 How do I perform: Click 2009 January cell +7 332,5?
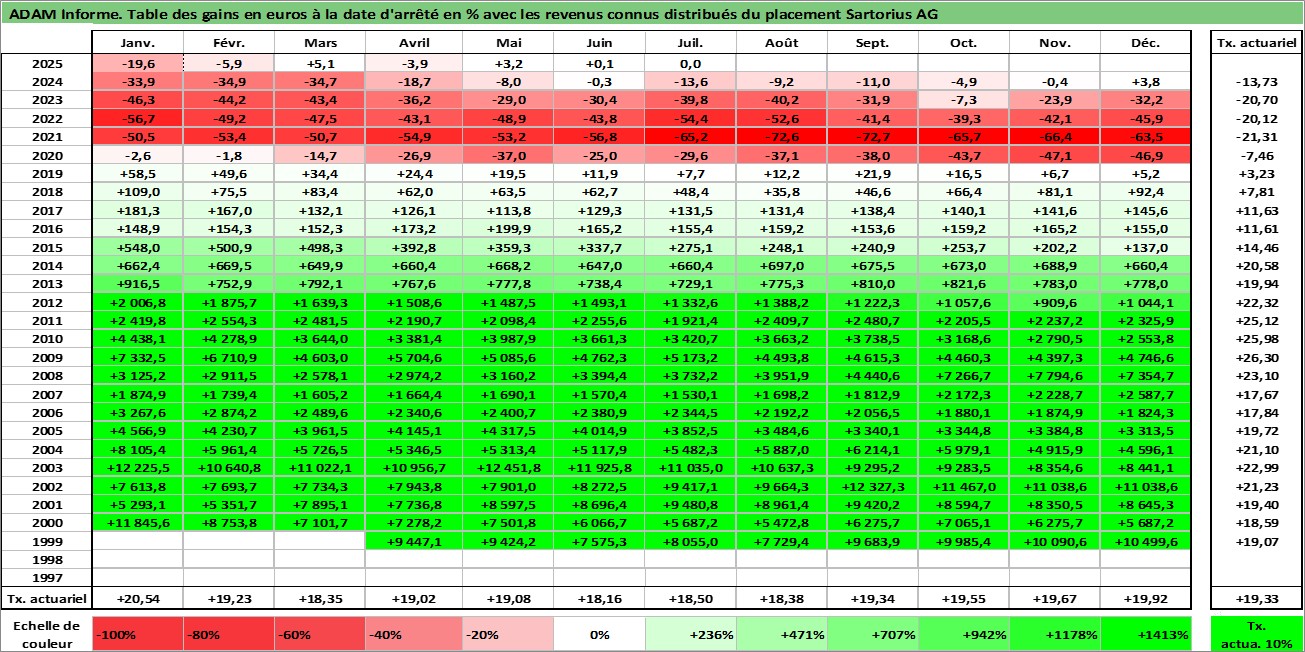click(x=137, y=357)
